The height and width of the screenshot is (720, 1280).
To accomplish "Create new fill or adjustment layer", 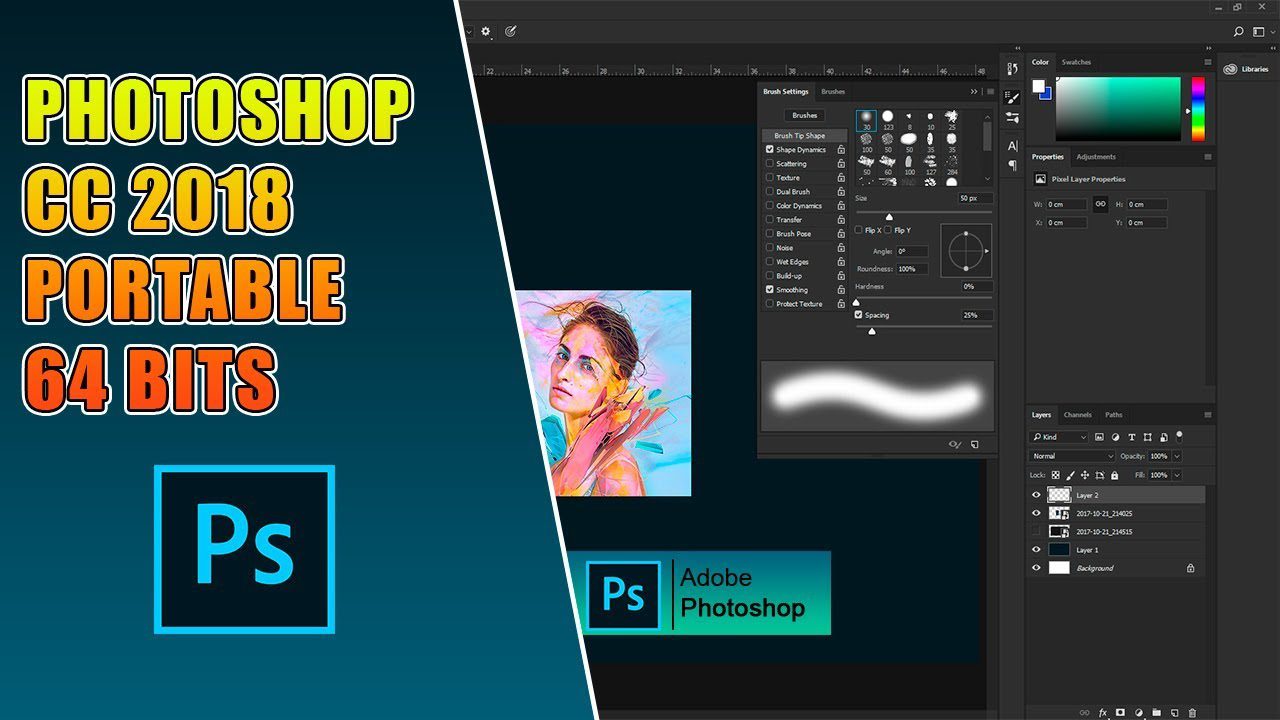I will [x=1139, y=713].
